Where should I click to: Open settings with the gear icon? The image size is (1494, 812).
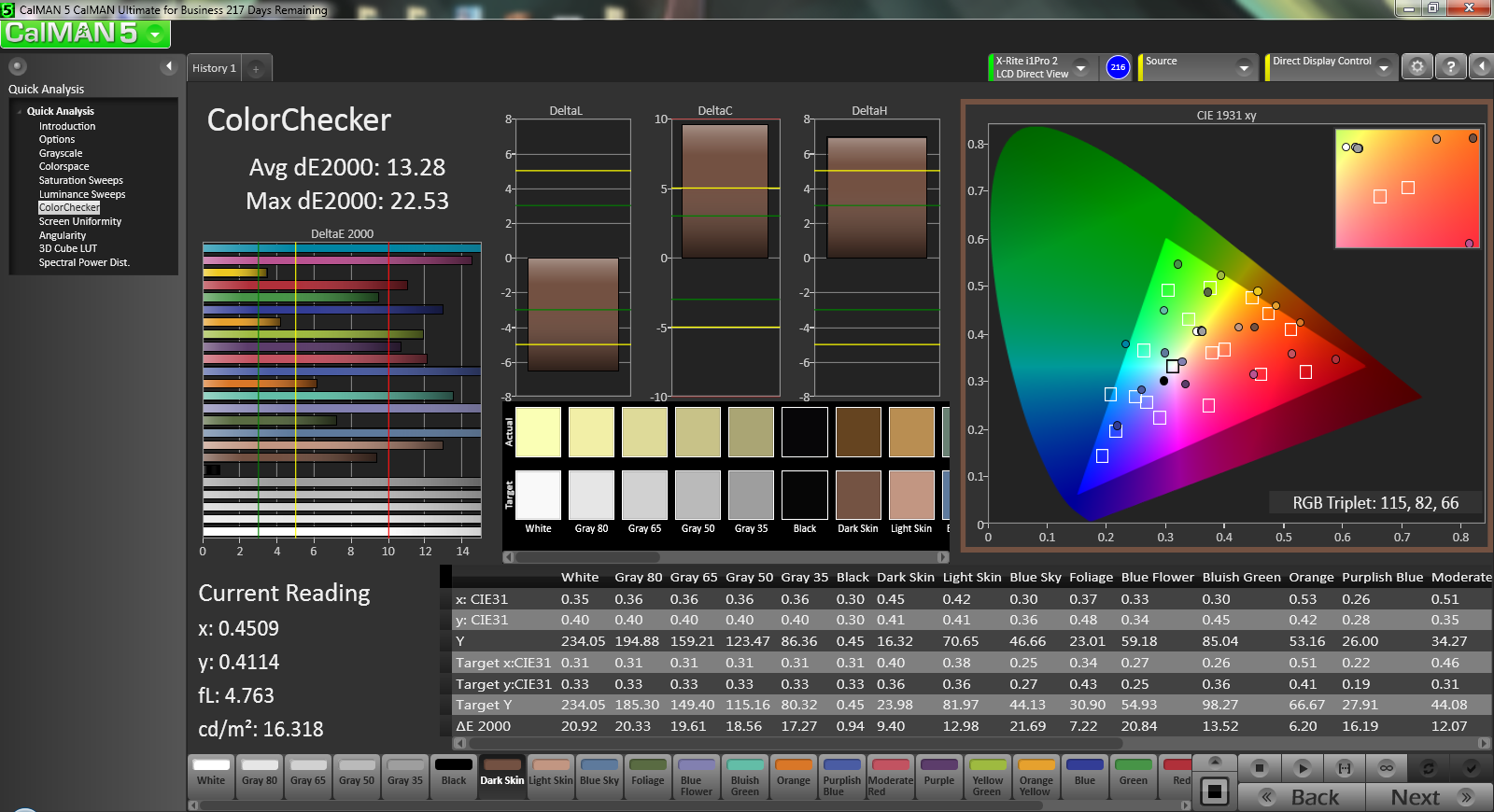point(1416,67)
